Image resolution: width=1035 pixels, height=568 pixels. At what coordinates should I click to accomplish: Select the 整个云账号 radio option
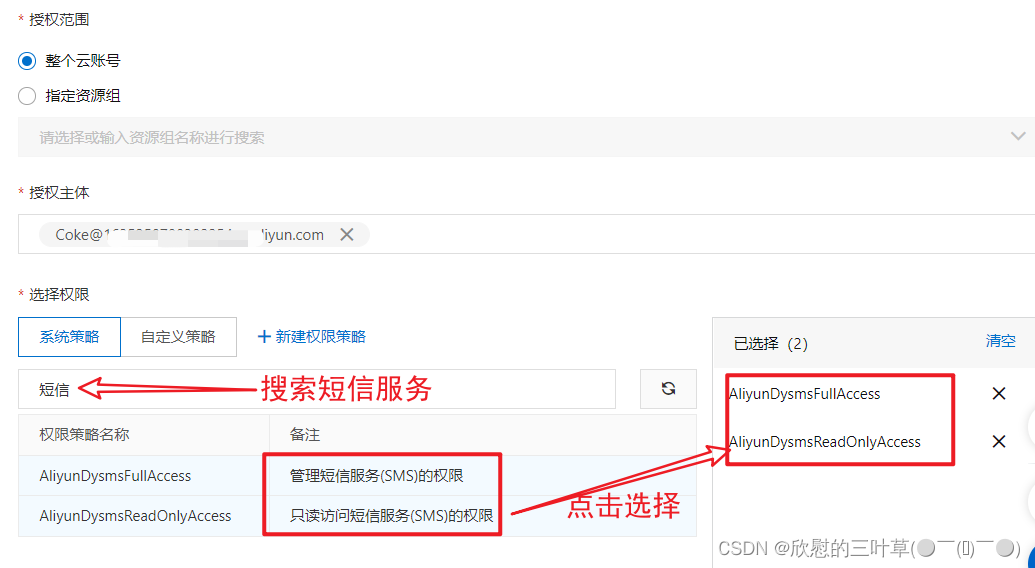[x=27, y=61]
